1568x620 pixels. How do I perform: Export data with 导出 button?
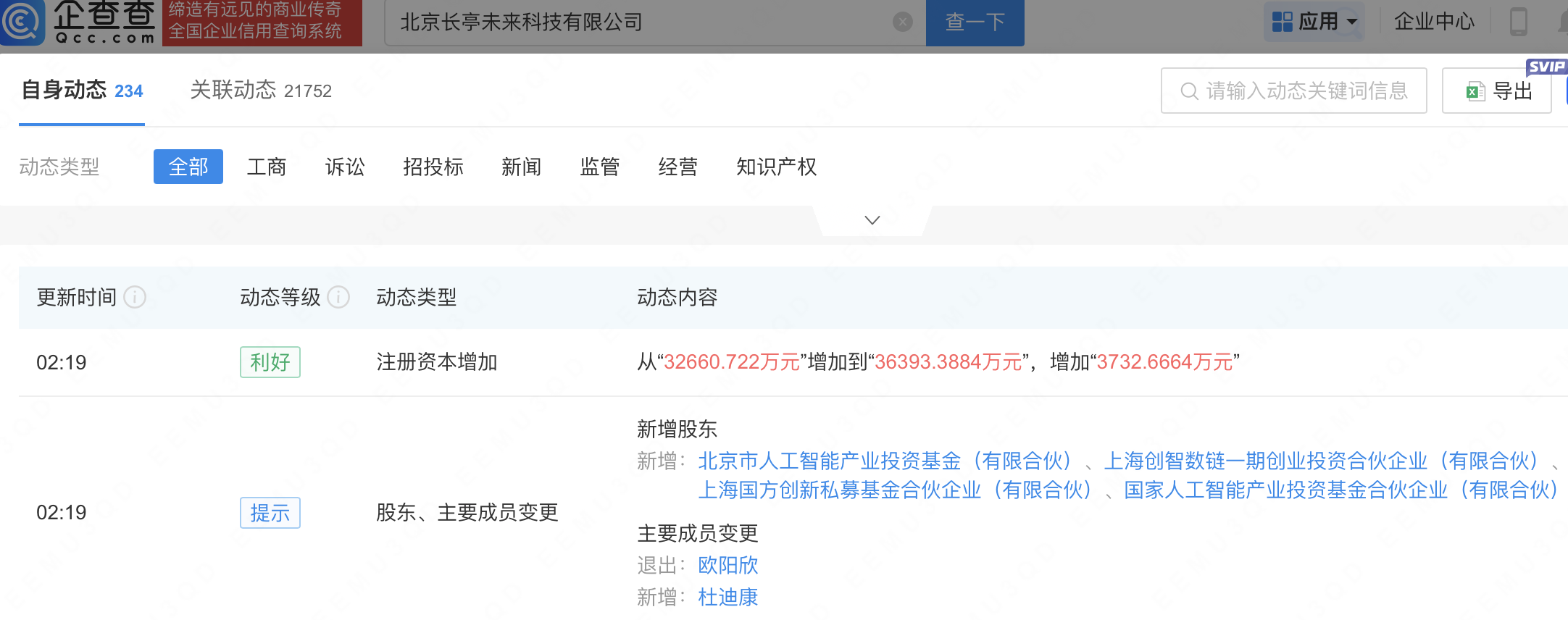(x=1497, y=91)
